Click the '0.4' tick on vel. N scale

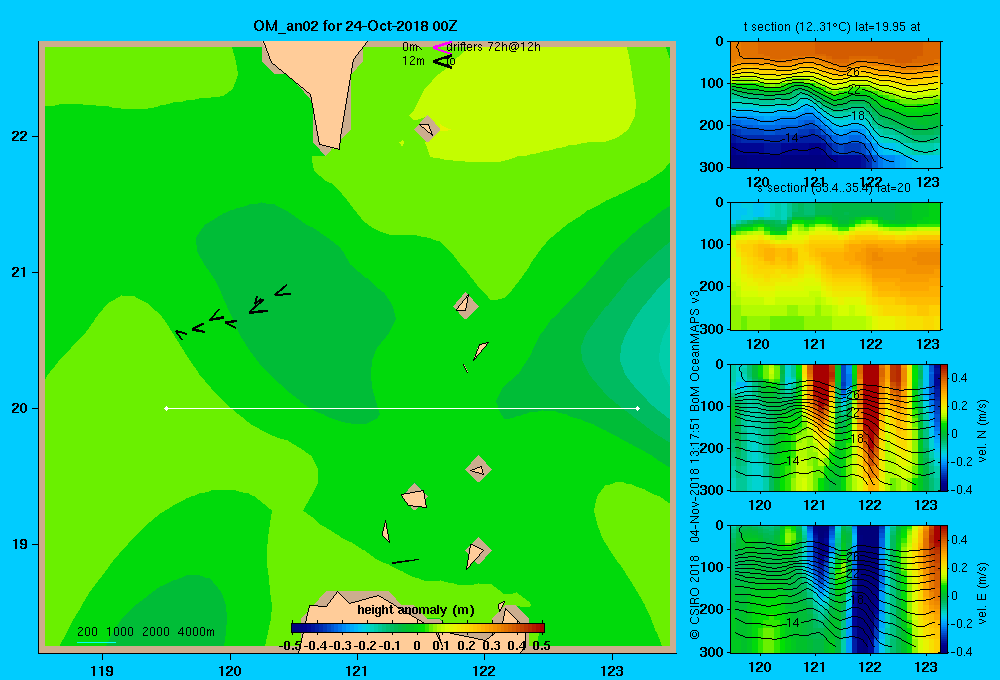(x=960, y=378)
